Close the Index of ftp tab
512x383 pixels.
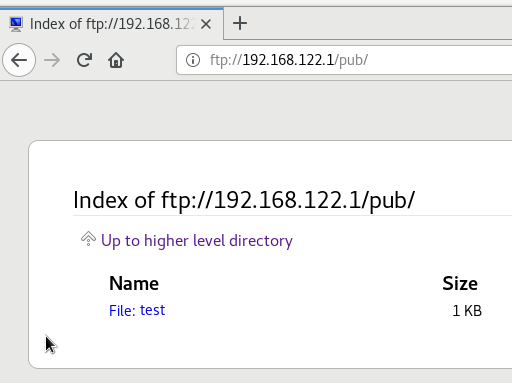pos(206,24)
